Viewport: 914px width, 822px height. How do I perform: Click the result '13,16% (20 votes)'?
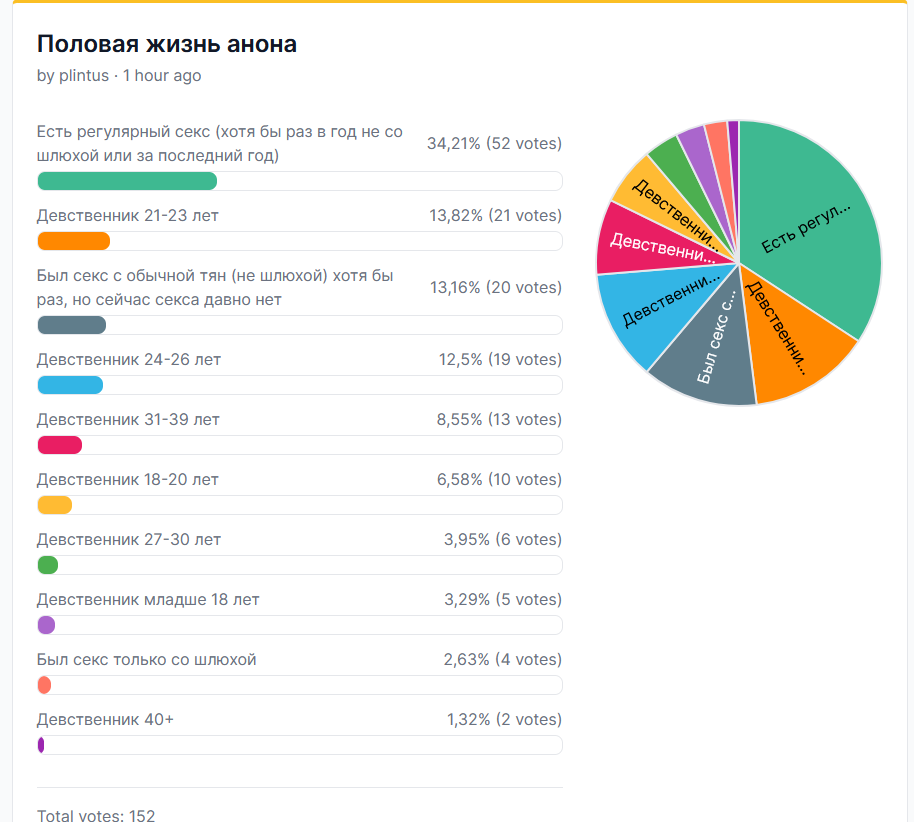coord(496,287)
